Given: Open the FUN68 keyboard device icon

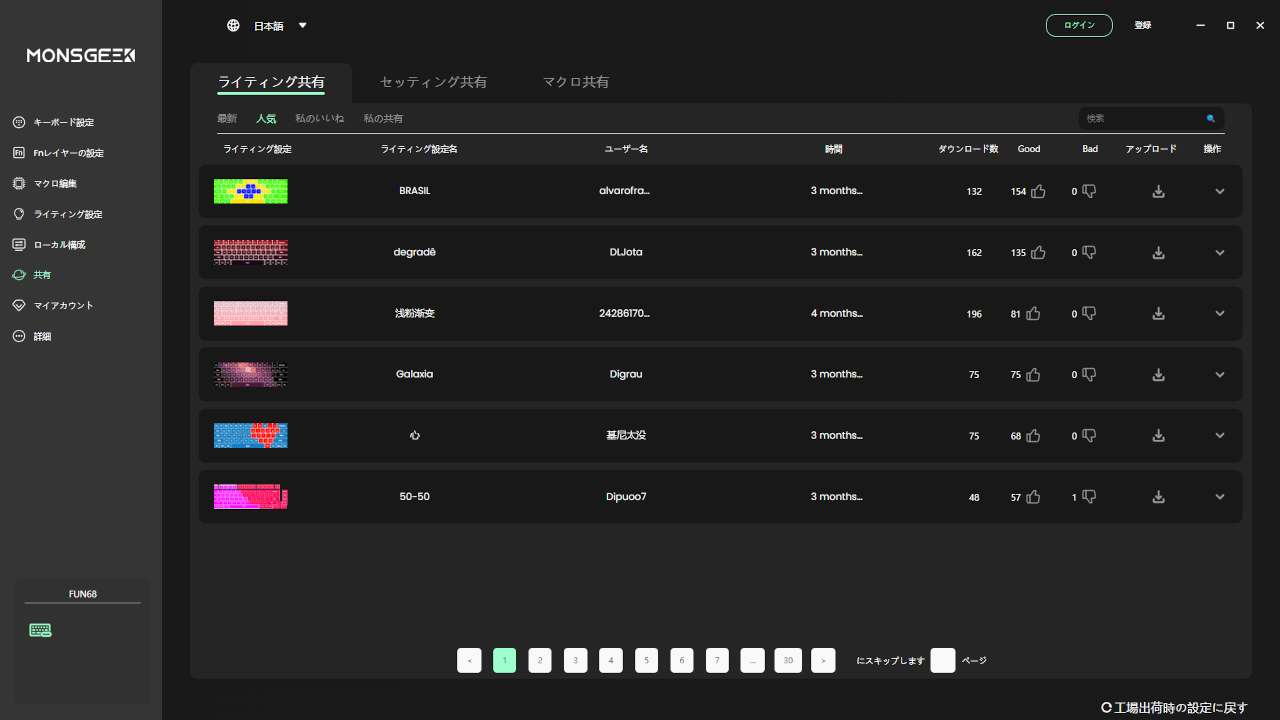Looking at the screenshot, I should (40, 630).
